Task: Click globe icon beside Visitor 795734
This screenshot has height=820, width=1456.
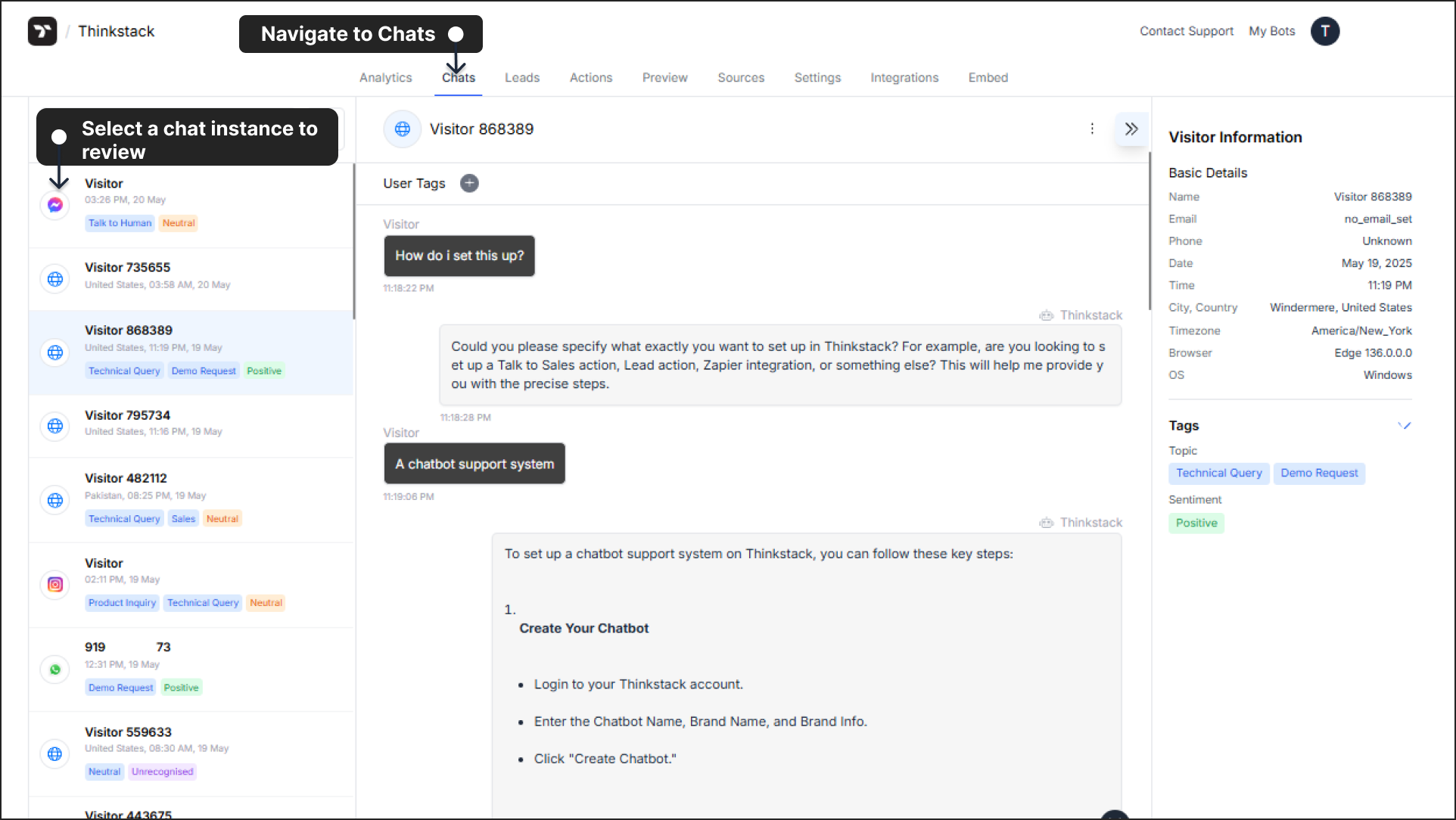Action: coord(55,426)
